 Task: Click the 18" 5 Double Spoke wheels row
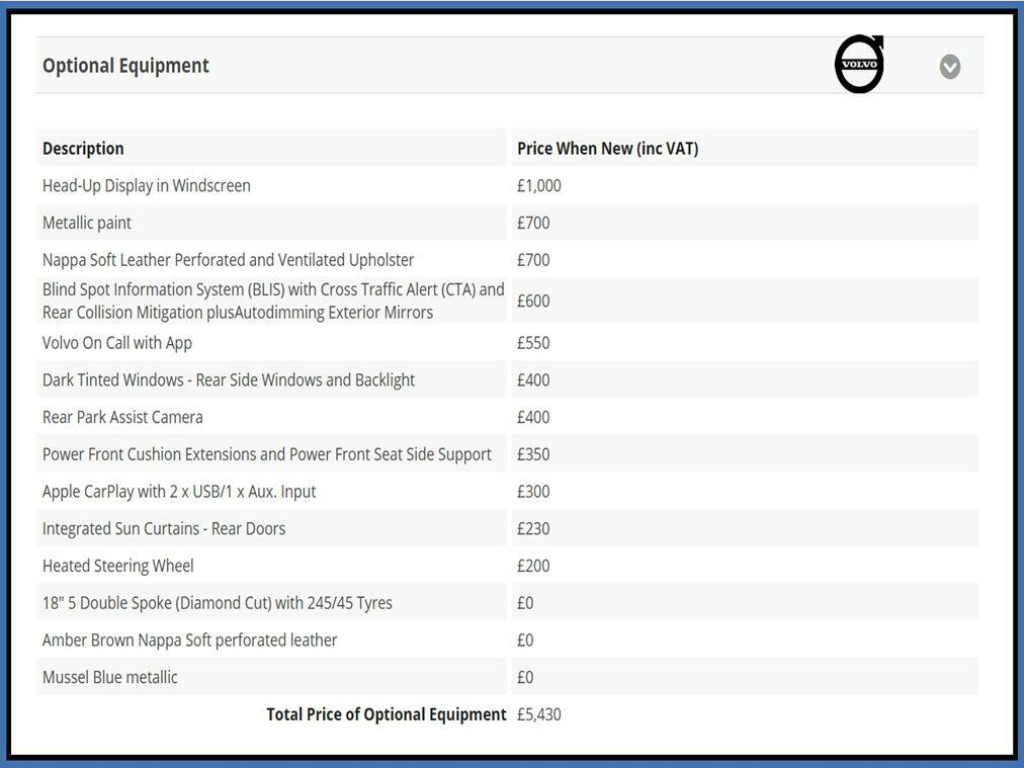point(217,603)
